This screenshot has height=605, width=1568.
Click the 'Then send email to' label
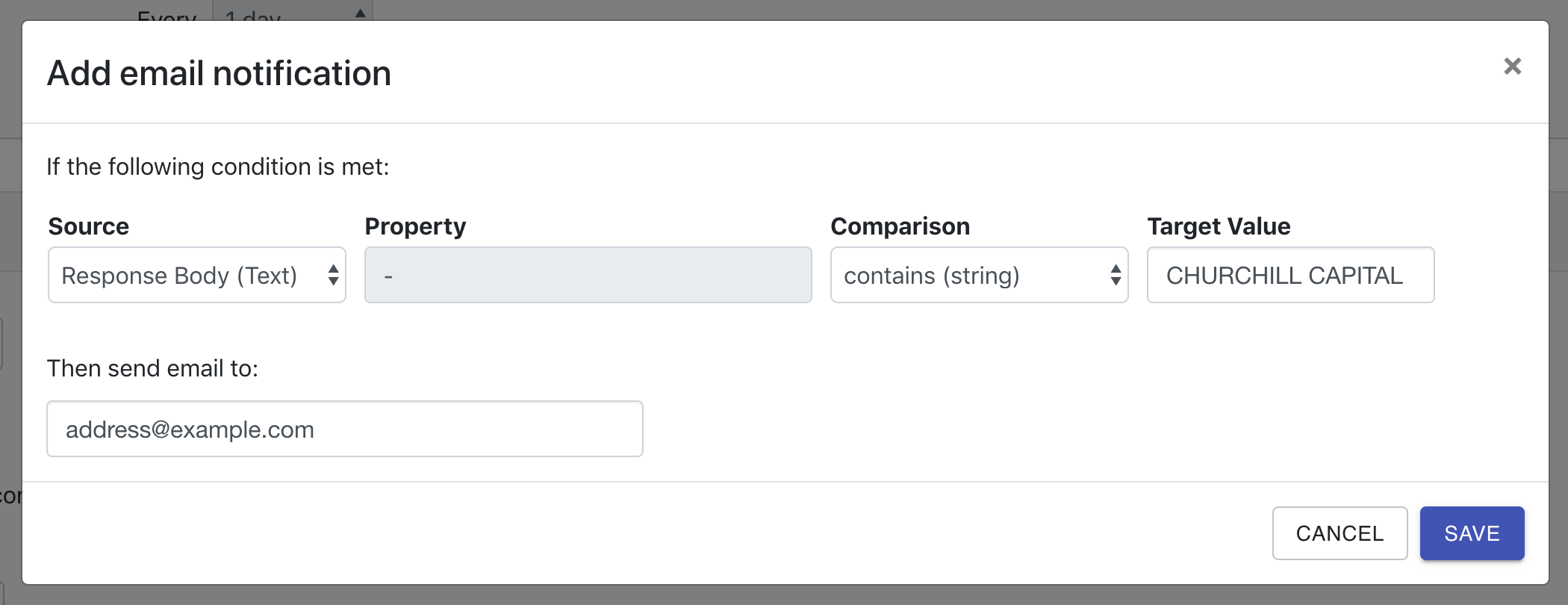152,368
